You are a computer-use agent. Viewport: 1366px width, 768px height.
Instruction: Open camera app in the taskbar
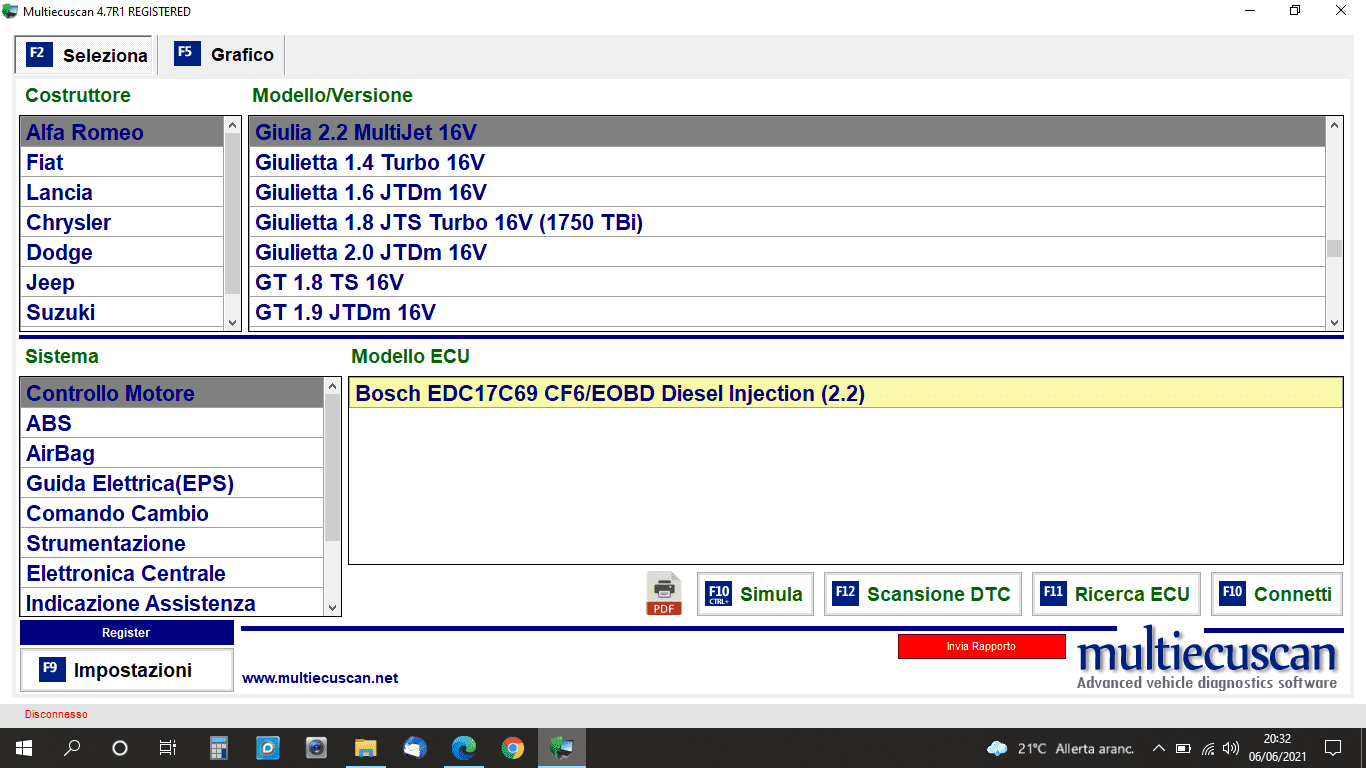tap(317, 747)
